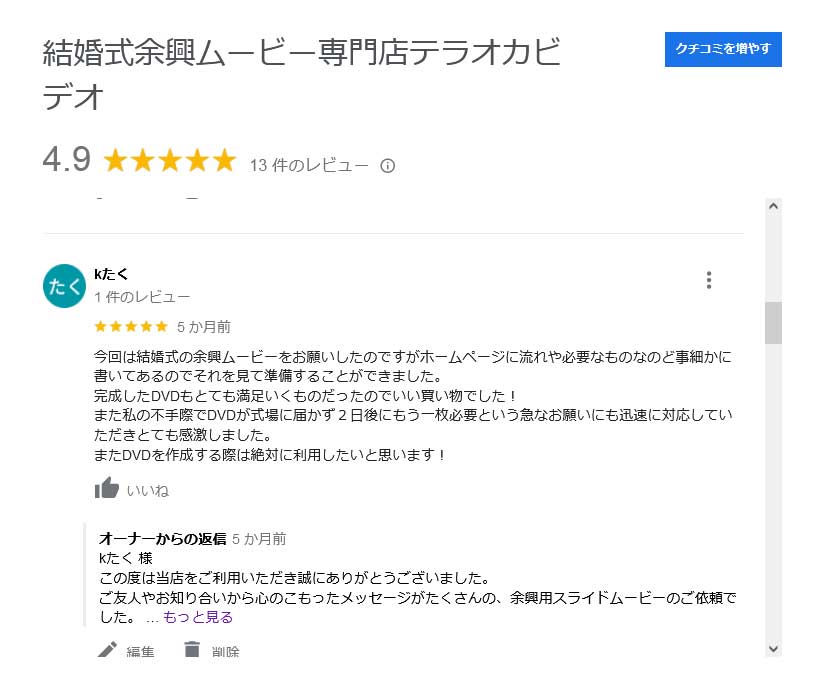
Task: Click the 削除 delete trash icon
Action: [x=190, y=651]
